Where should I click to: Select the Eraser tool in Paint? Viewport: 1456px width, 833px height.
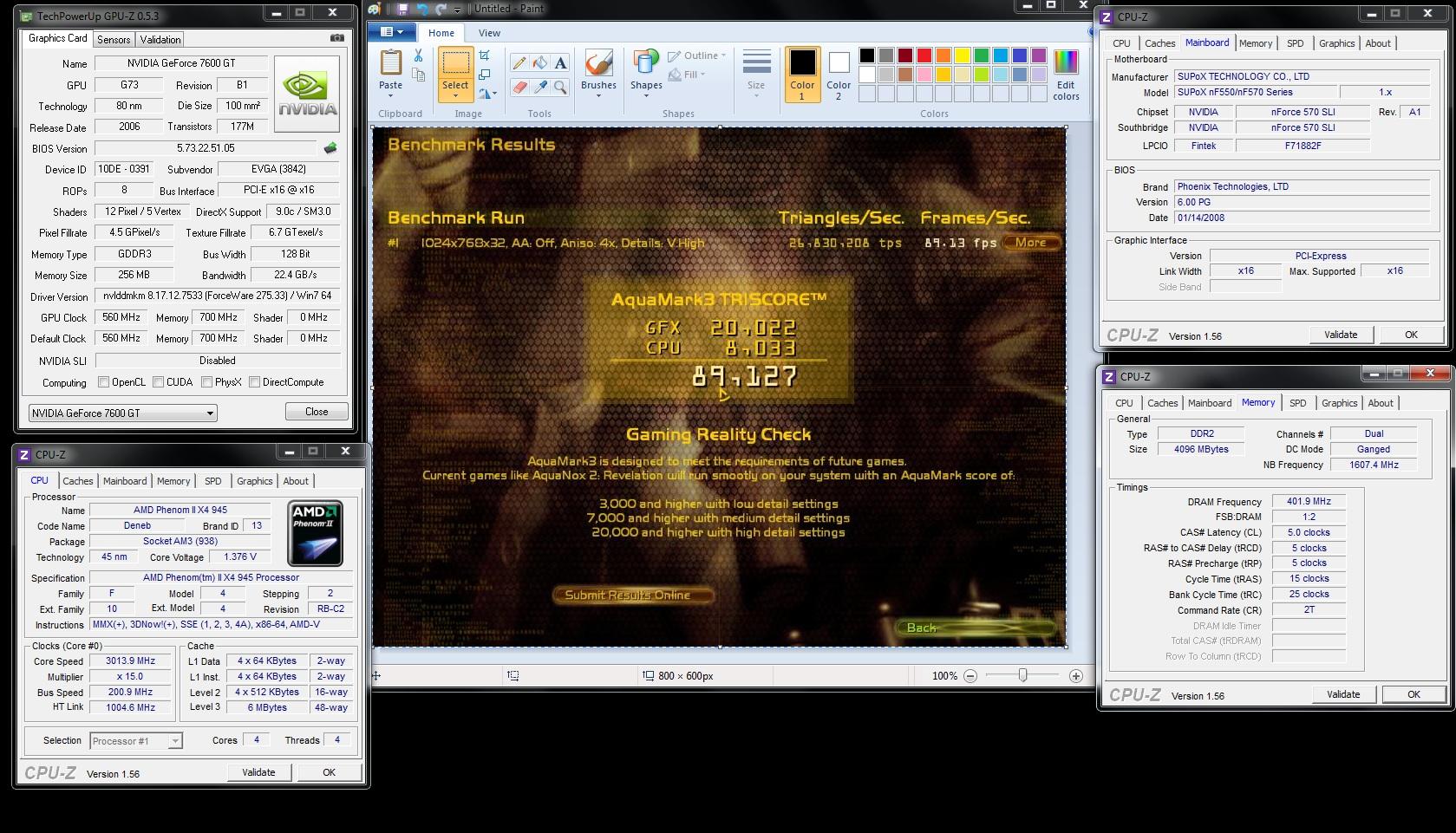(519, 87)
